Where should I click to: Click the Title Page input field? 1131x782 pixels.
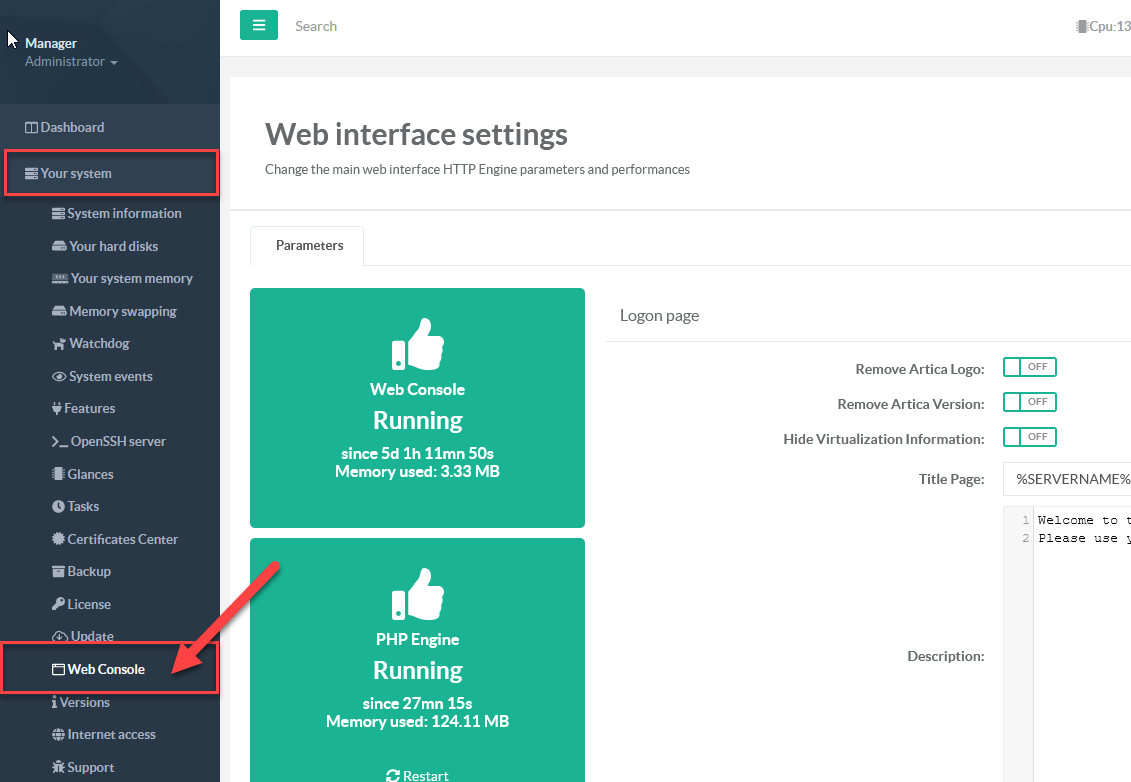pos(1066,479)
